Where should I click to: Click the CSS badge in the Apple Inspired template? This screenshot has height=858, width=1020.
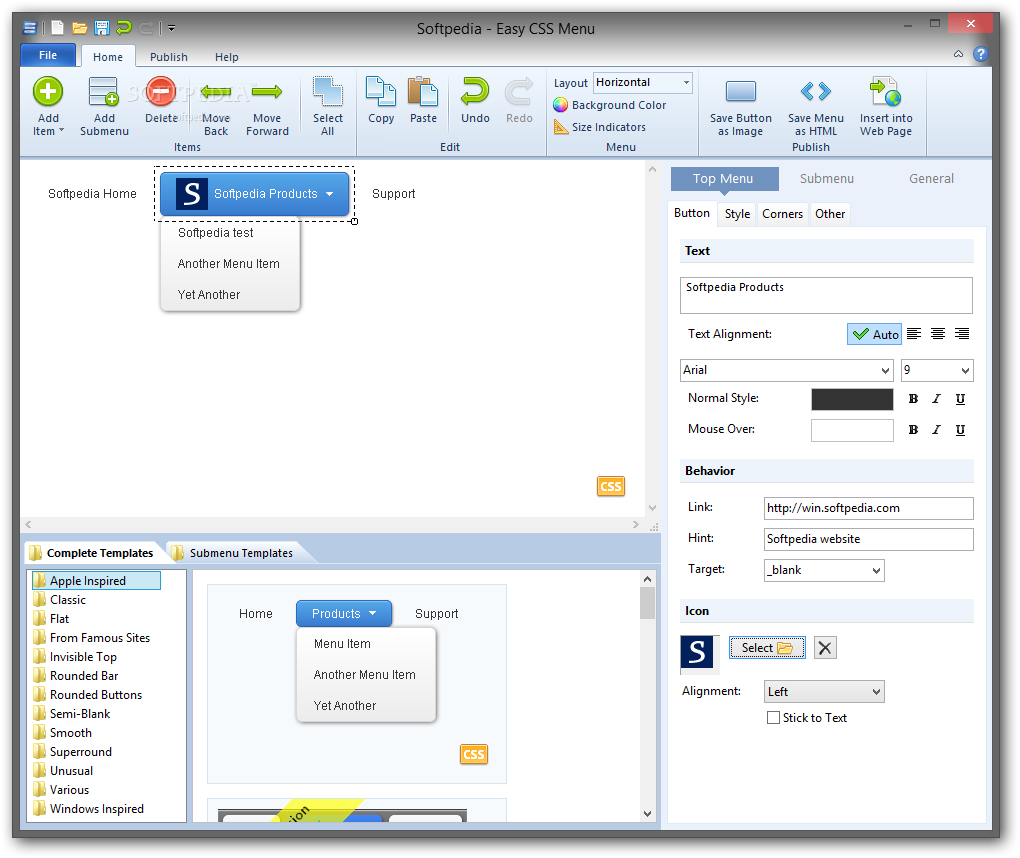474,754
